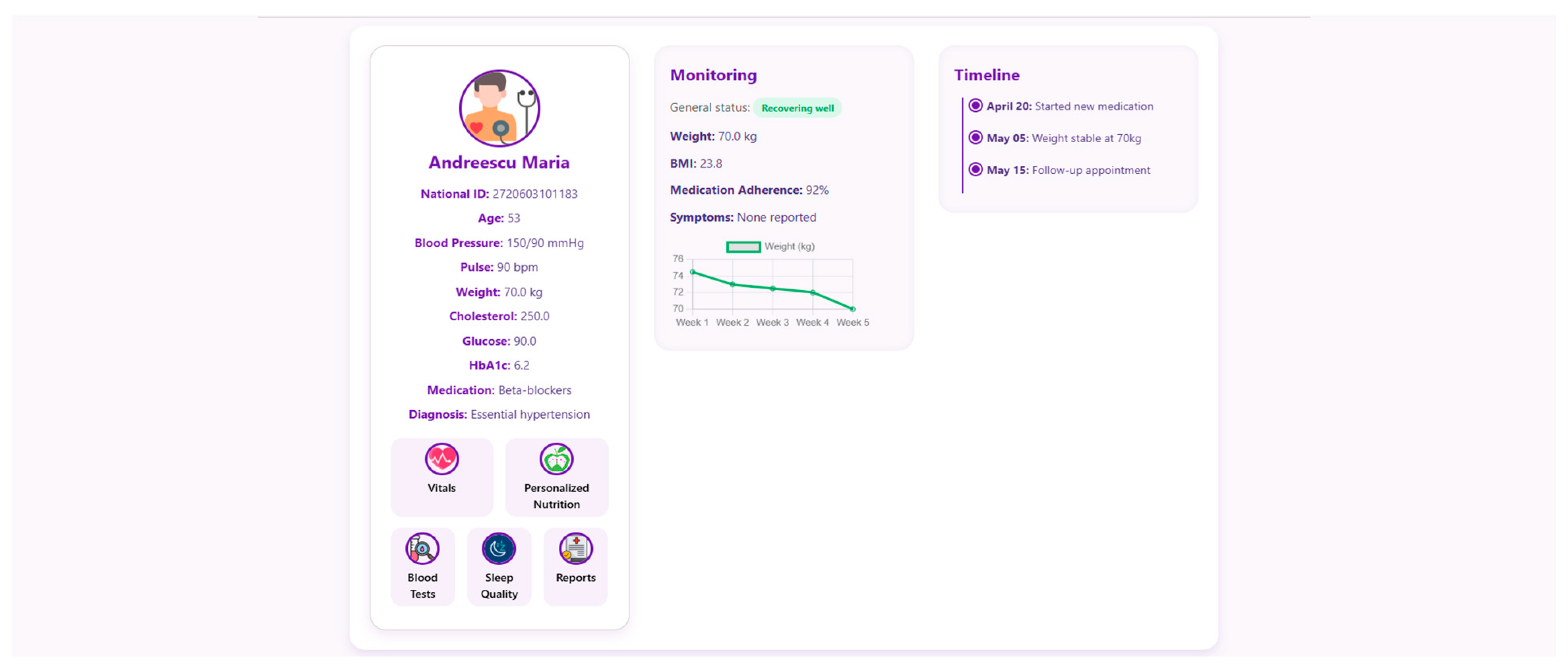Click the Monitoring section heading
Screen dimensions: 1568x672
click(x=713, y=75)
